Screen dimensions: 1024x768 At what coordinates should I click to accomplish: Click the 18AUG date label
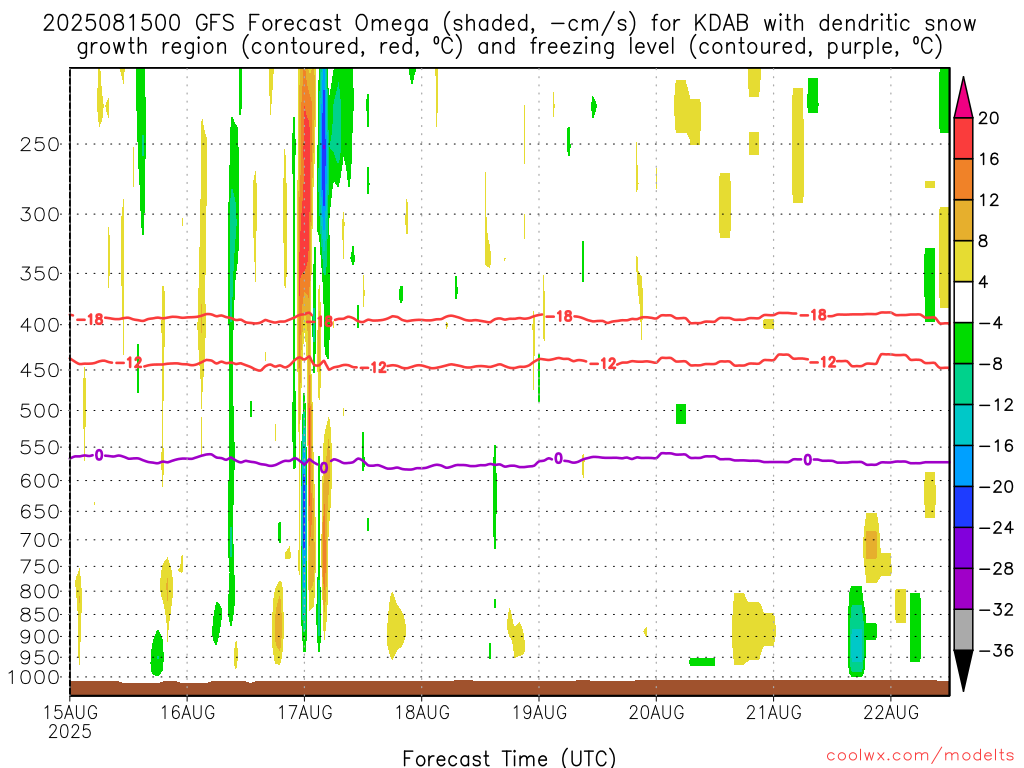[422, 712]
